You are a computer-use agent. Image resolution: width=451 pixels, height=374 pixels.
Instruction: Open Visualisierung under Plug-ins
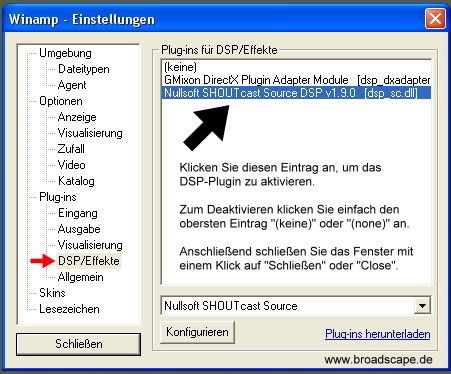(x=90, y=245)
